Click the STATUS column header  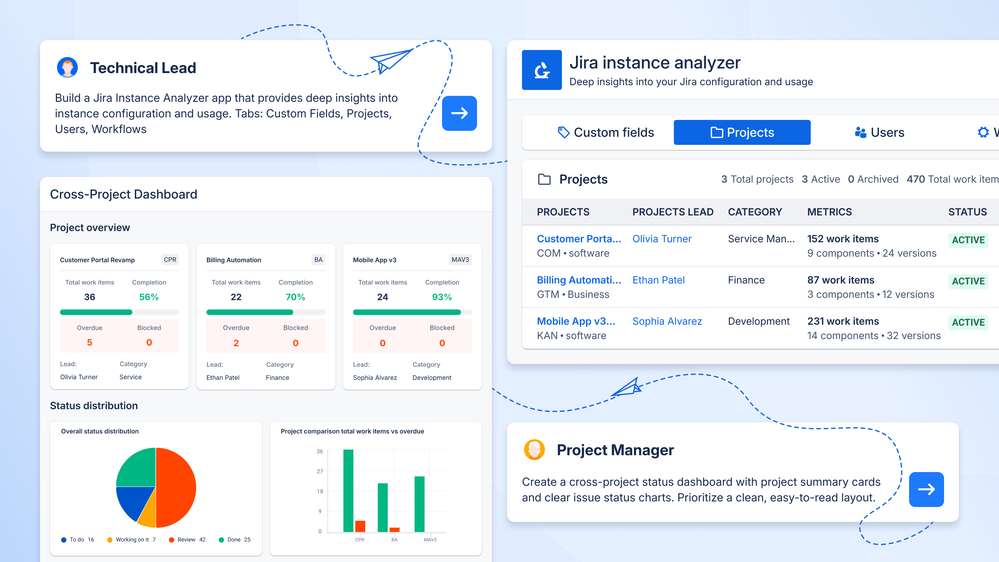(x=968, y=212)
